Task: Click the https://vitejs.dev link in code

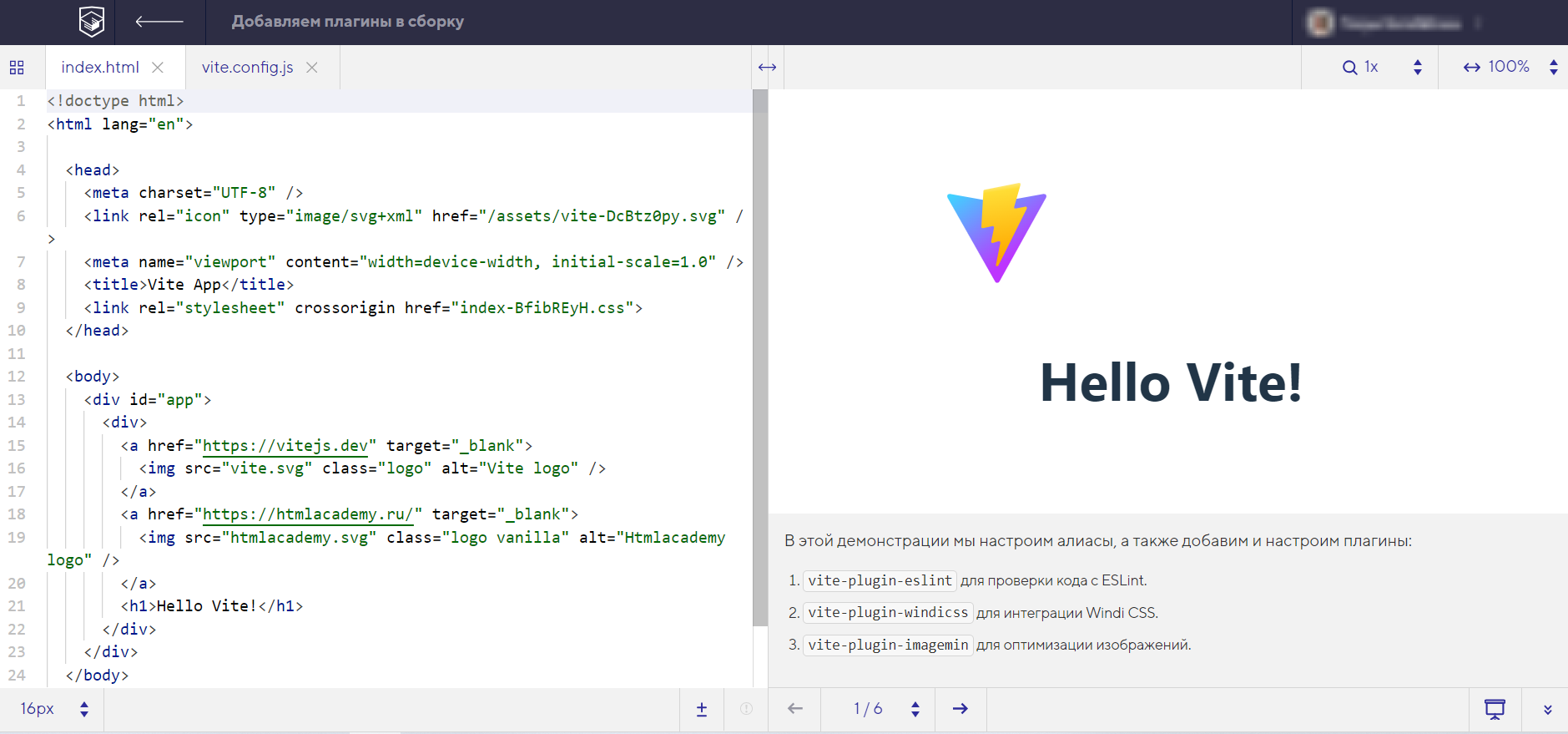Action: click(x=285, y=446)
